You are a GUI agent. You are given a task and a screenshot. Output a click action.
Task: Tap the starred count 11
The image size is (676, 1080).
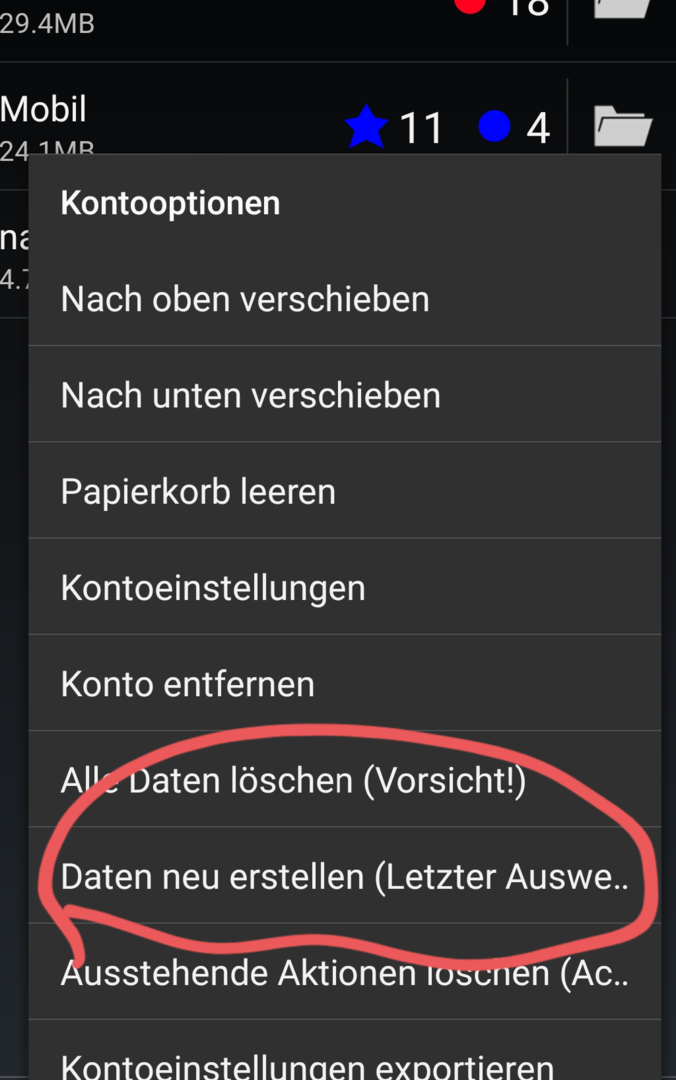(421, 128)
